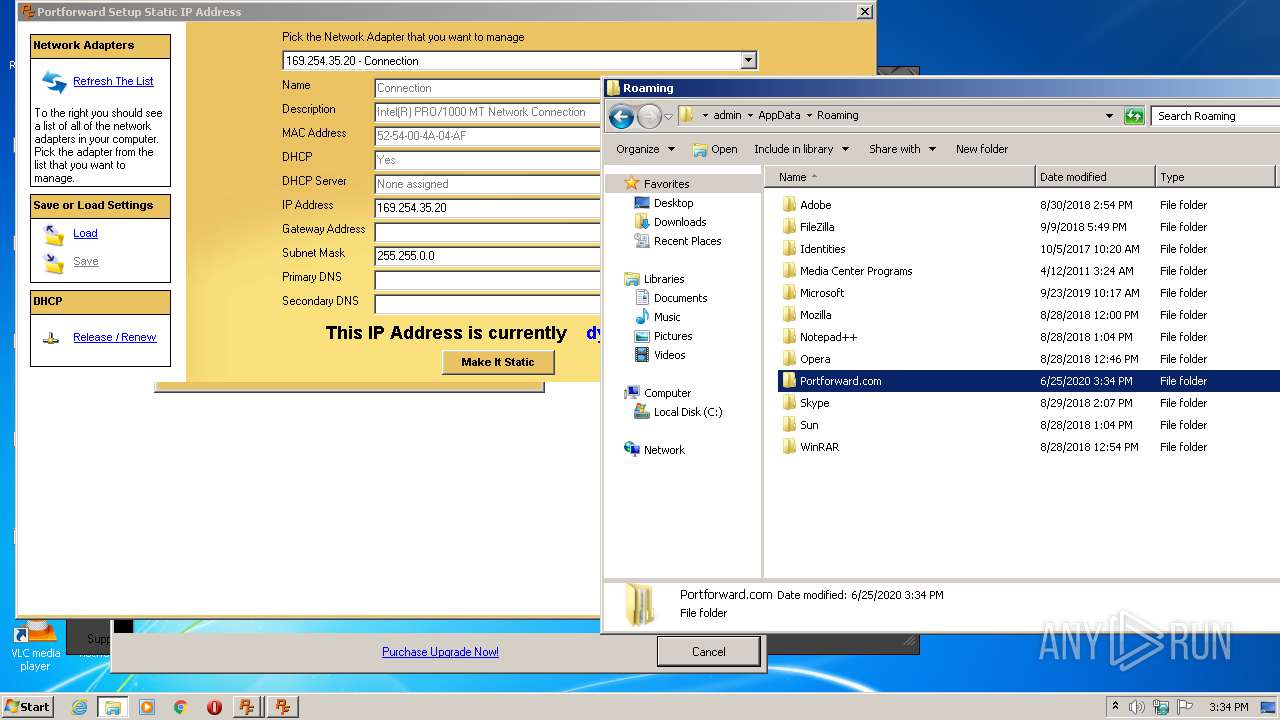
Task: Click the Primary DNS field
Action: (x=487, y=280)
